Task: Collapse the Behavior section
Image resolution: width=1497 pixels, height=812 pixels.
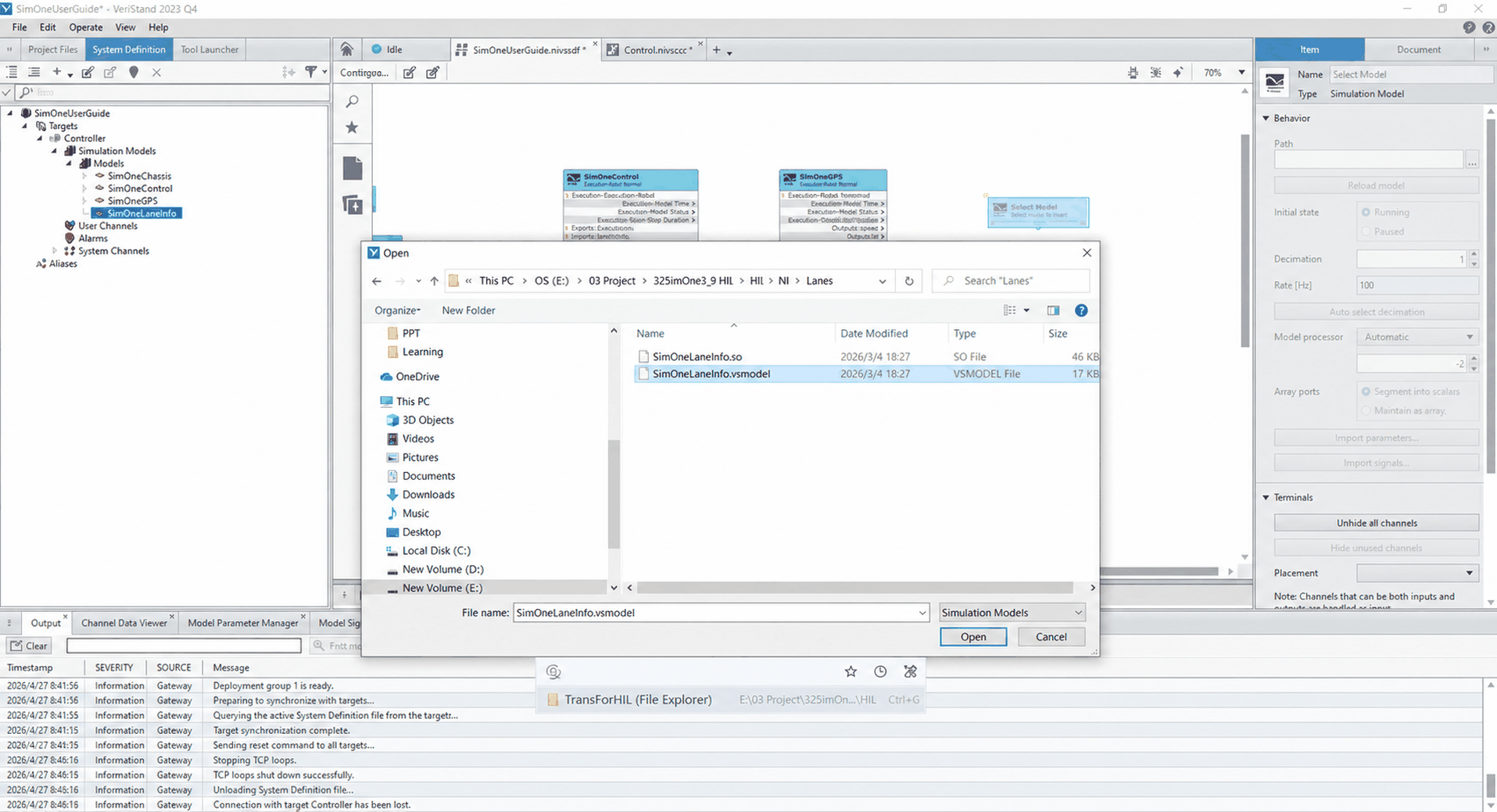Action: click(x=1266, y=118)
